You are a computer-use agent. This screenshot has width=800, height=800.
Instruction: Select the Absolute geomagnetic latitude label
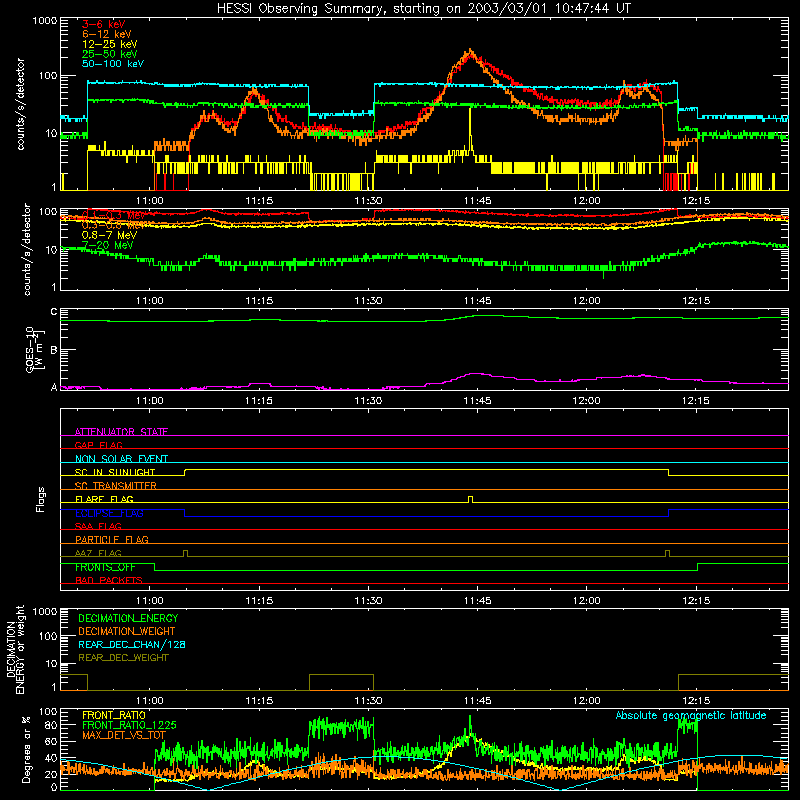[x=691, y=716]
